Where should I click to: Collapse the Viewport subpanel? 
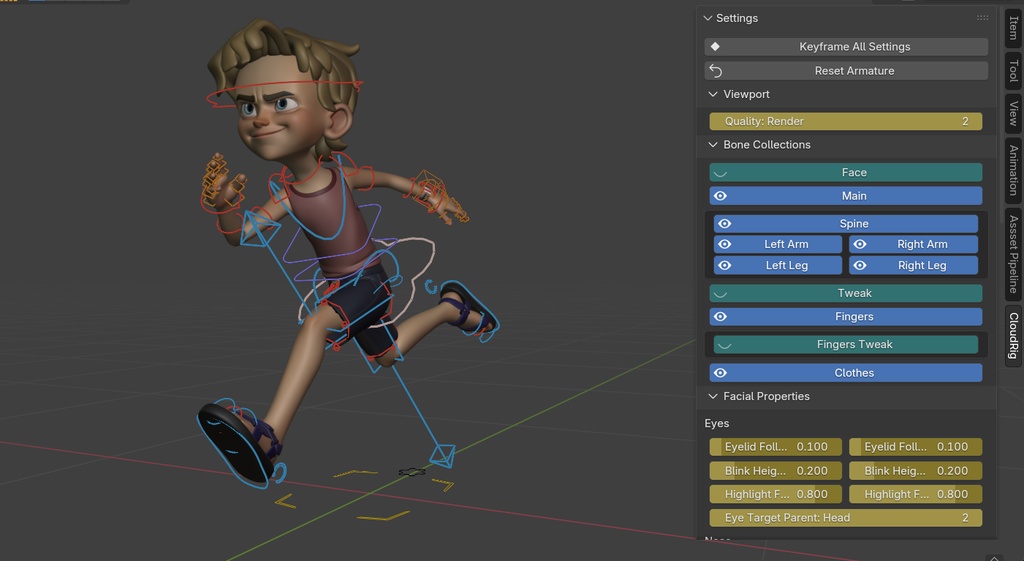click(x=713, y=94)
